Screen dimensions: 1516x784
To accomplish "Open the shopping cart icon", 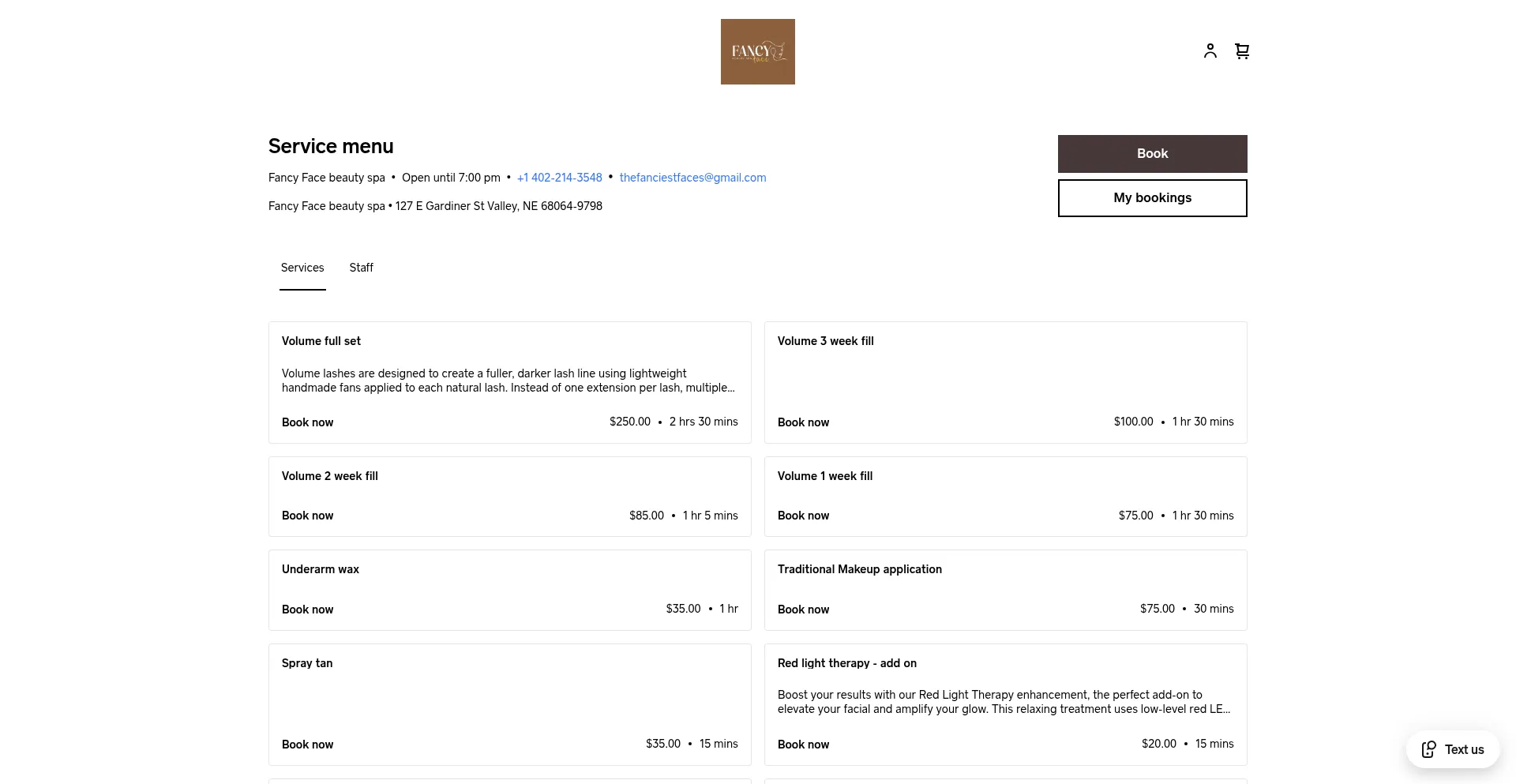I will (1242, 51).
